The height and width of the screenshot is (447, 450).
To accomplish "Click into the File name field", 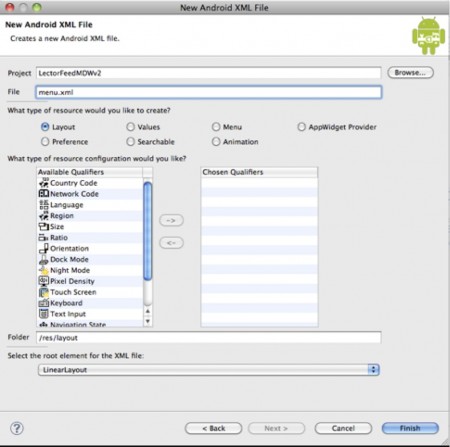I will [x=209, y=92].
